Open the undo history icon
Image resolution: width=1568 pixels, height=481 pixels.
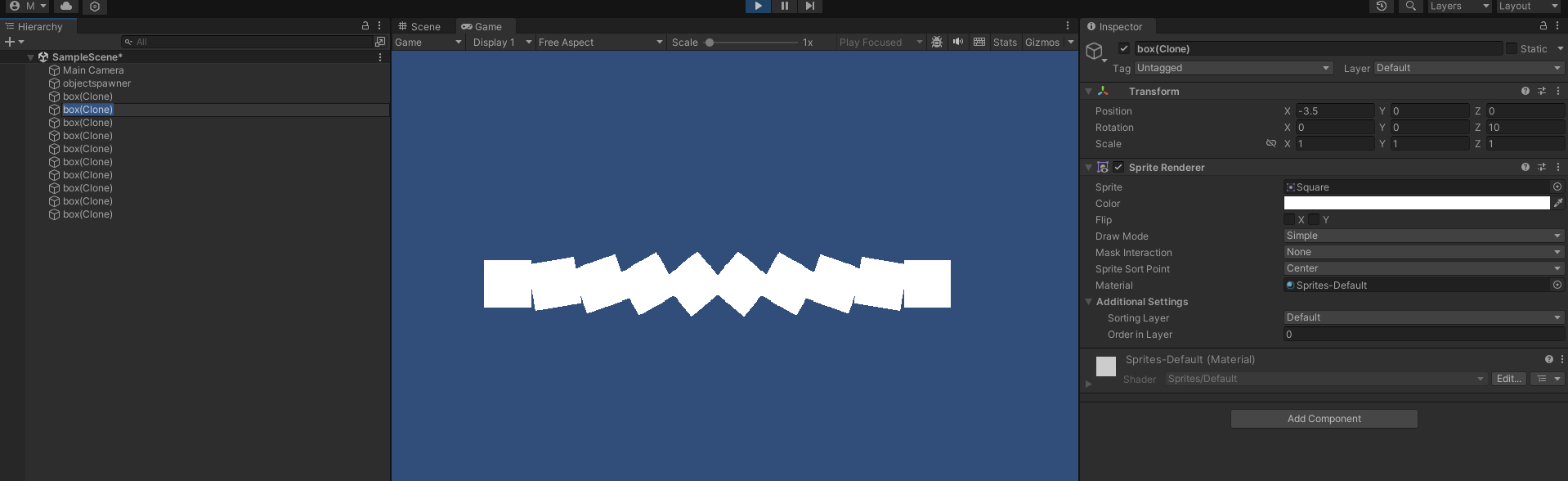click(1381, 6)
